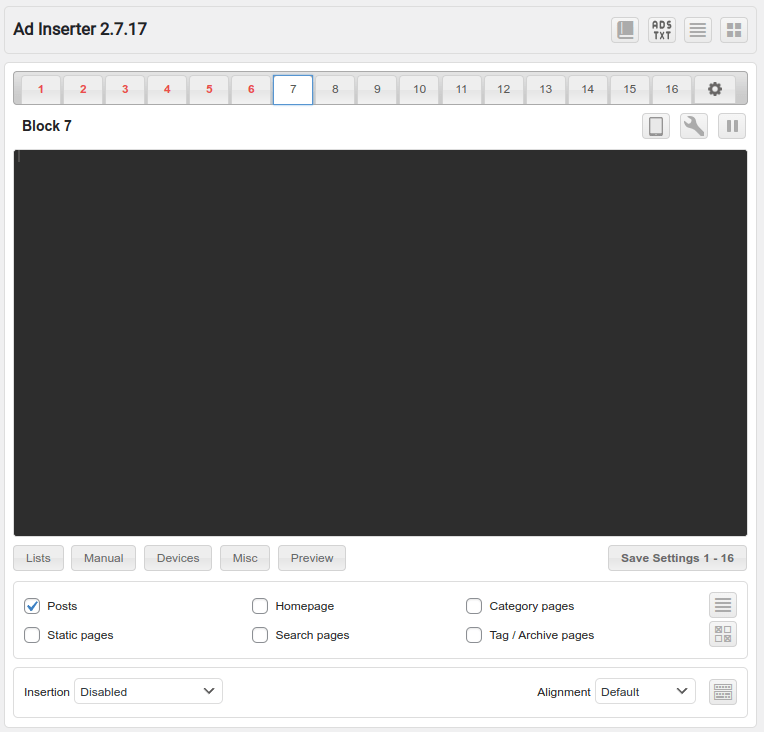Switch to block tab 14
The width and height of the screenshot is (764, 732).
pos(588,90)
